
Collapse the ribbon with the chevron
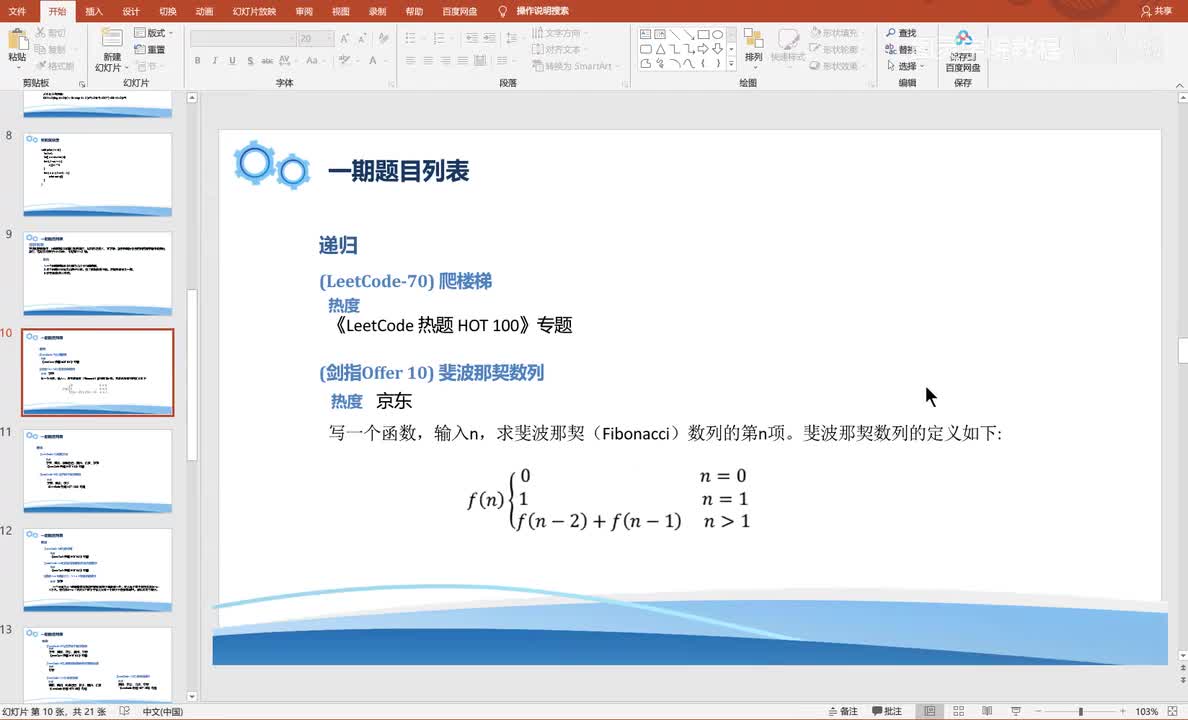pos(1180,85)
